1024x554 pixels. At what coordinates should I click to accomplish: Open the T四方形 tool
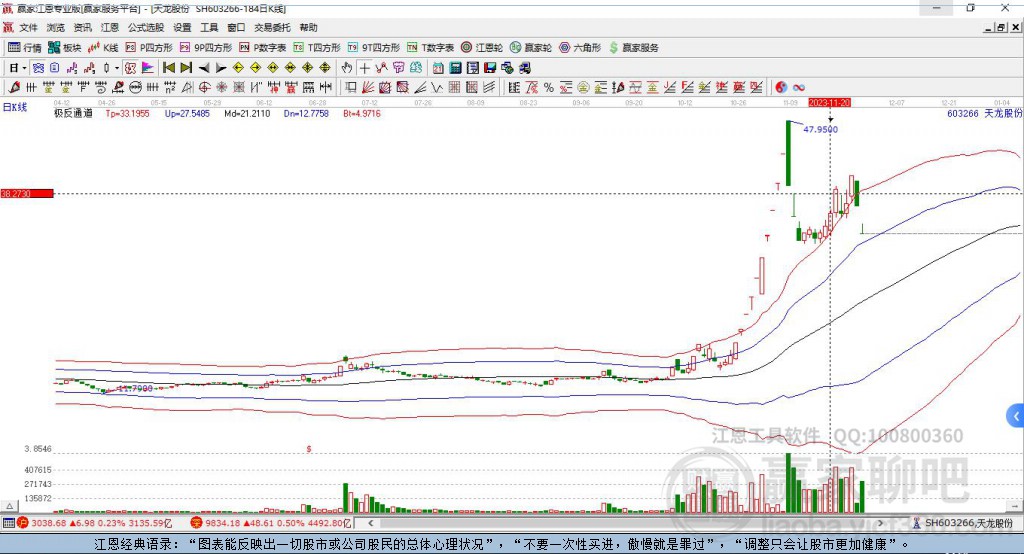pyautogui.click(x=317, y=48)
